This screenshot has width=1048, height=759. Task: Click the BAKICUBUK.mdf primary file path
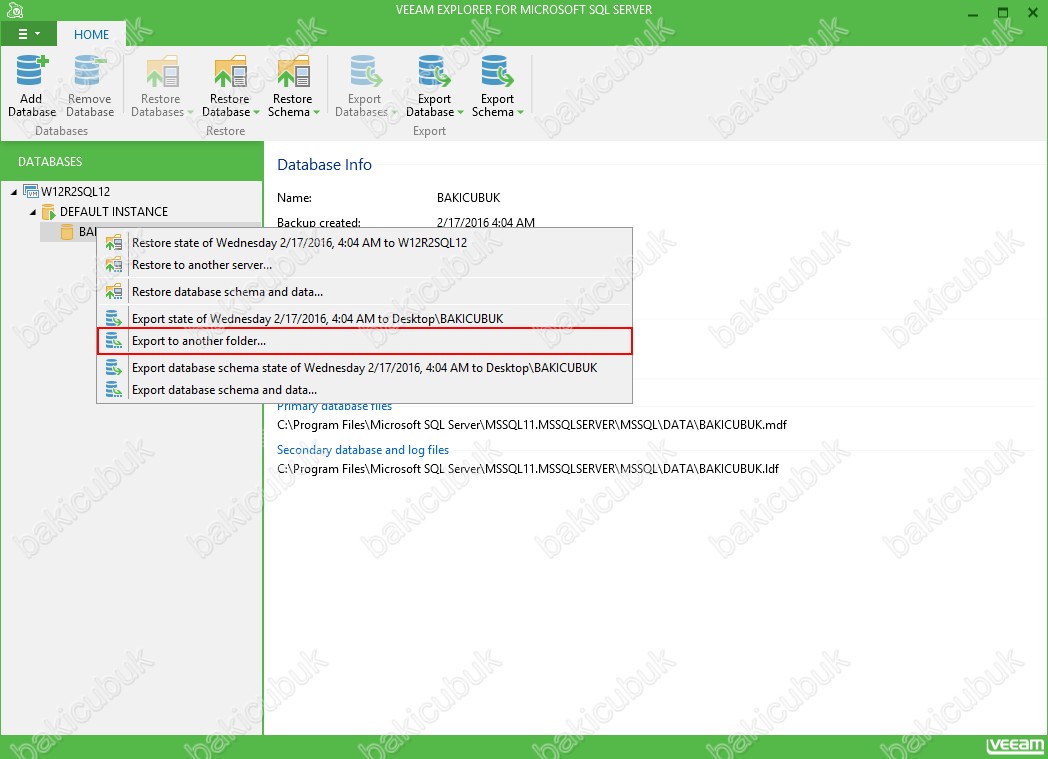tap(531, 425)
